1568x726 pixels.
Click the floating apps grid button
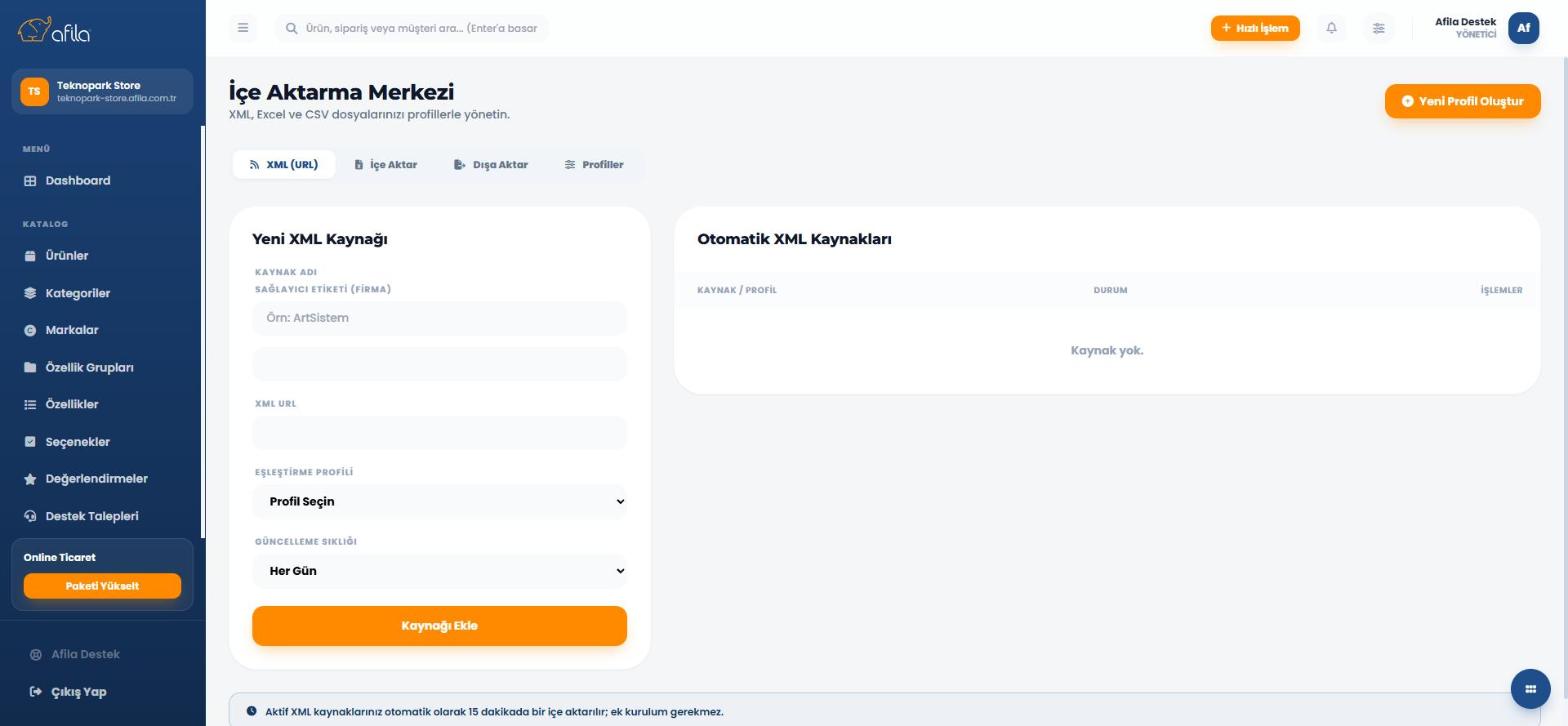(1530, 689)
